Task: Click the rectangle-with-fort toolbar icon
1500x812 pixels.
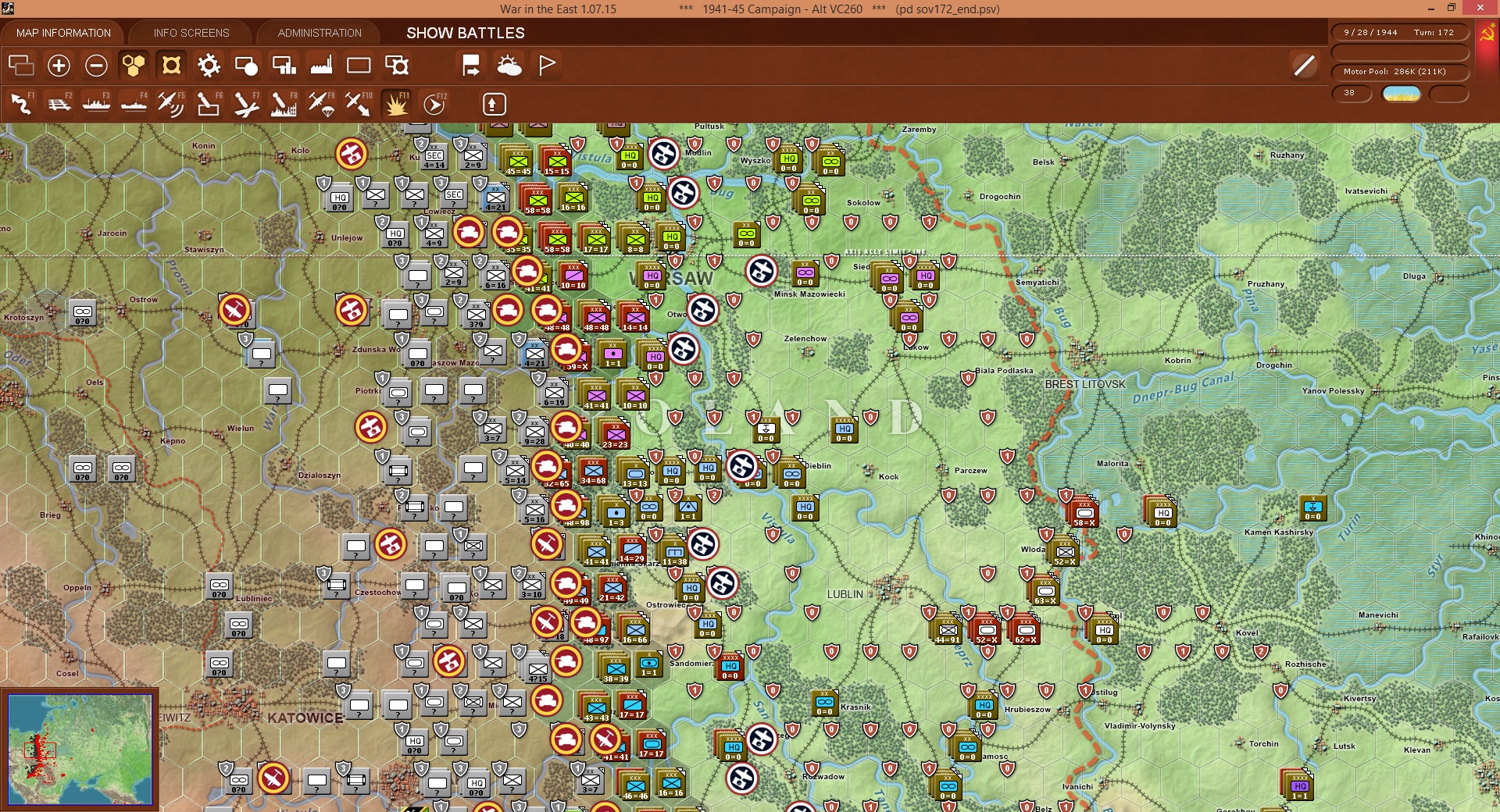Action: 397,66
